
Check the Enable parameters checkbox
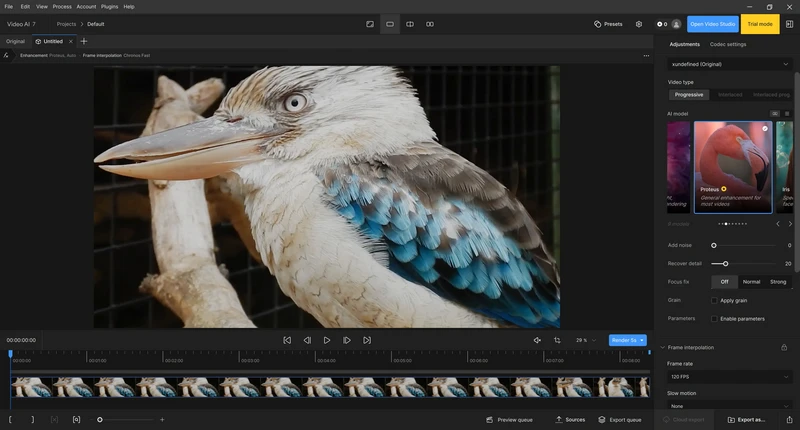[x=714, y=319]
